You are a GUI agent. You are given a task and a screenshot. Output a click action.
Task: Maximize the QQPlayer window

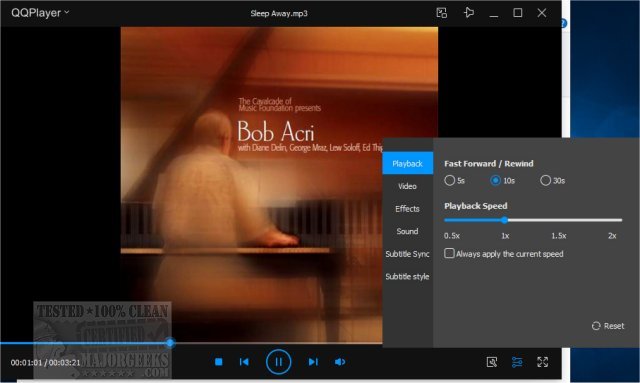click(x=518, y=13)
